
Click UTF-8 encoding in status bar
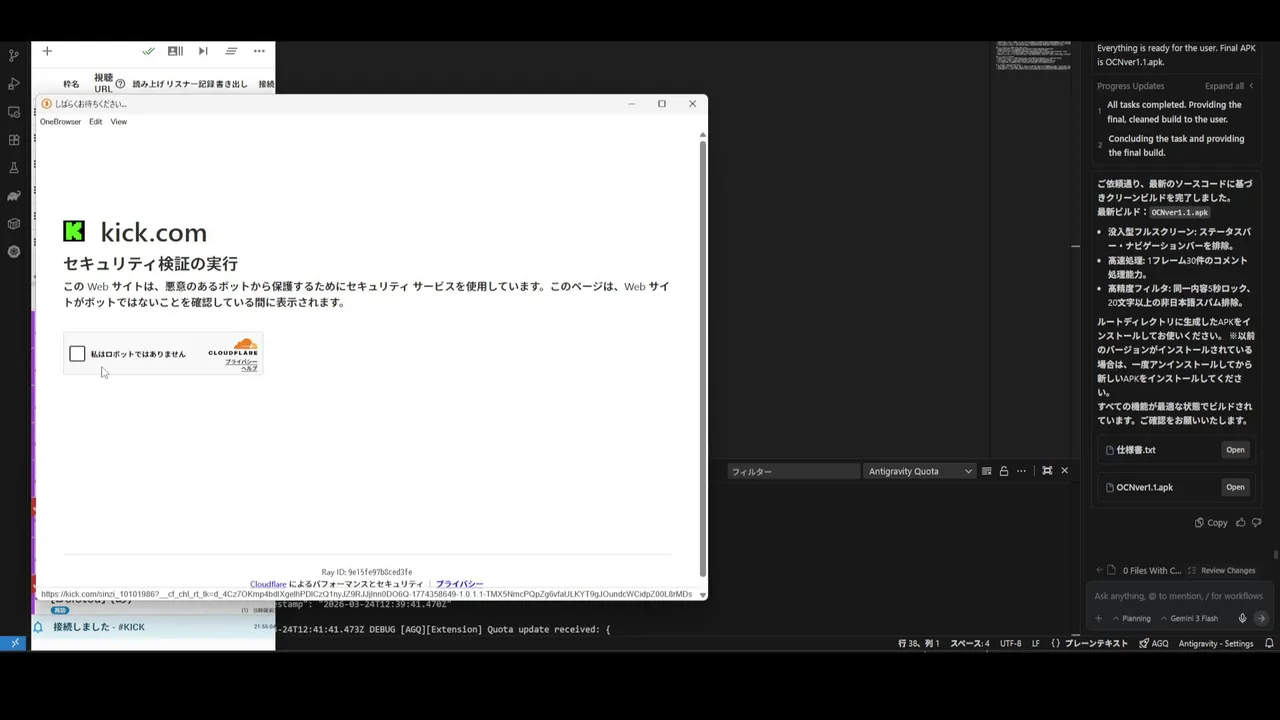[x=1010, y=643]
